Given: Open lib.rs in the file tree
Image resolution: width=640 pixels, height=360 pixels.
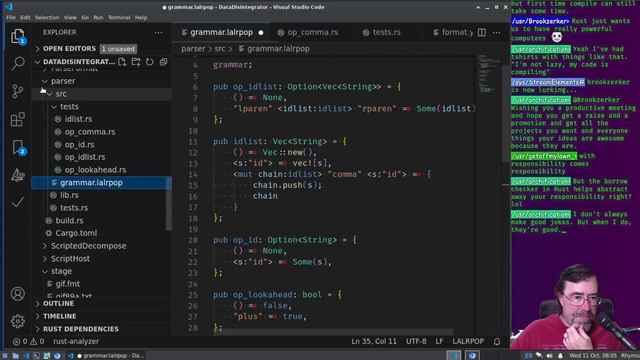Looking at the screenshot, I should coord(69,195).
